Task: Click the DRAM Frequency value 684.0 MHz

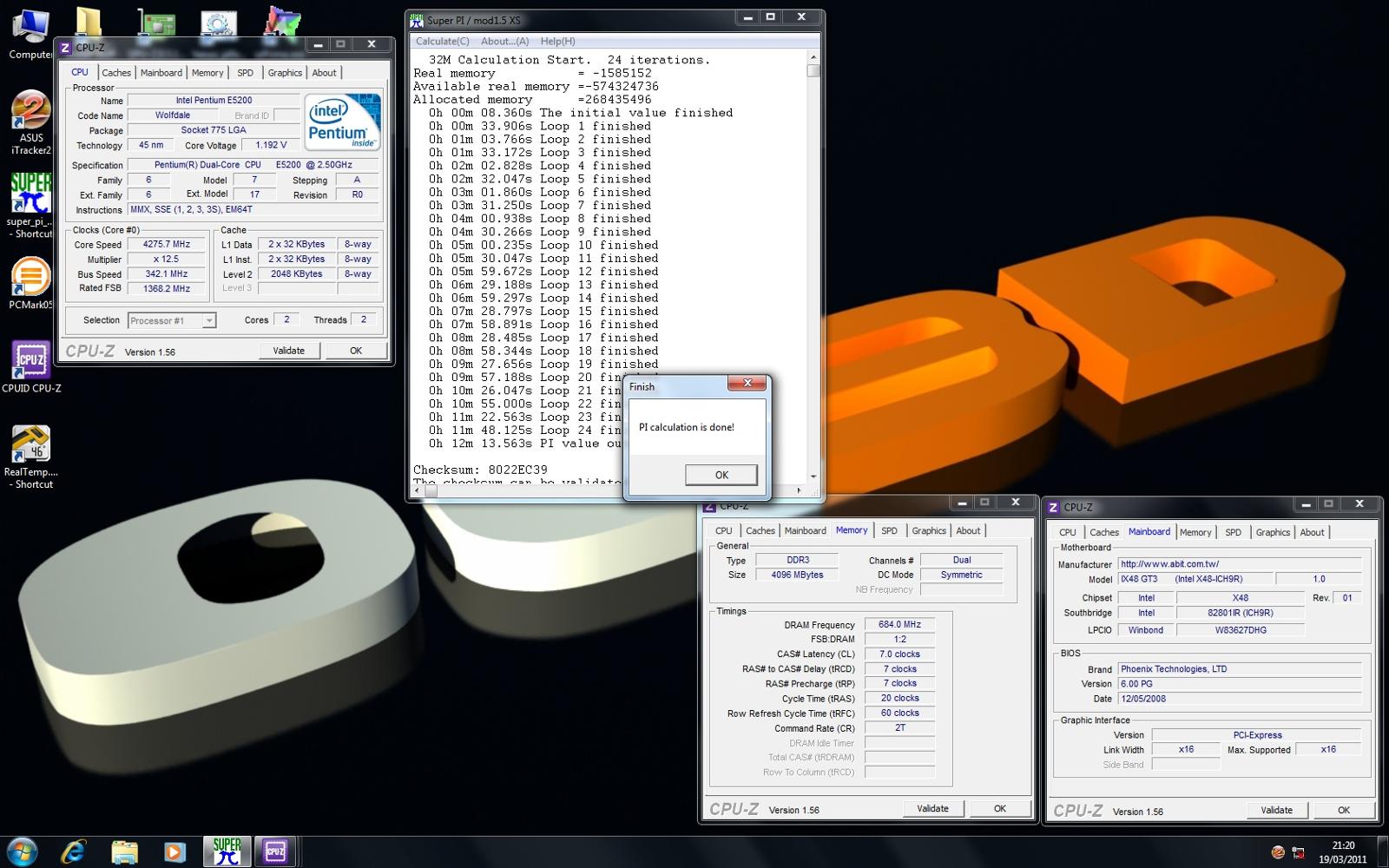Action: click(x=900, y=624)
